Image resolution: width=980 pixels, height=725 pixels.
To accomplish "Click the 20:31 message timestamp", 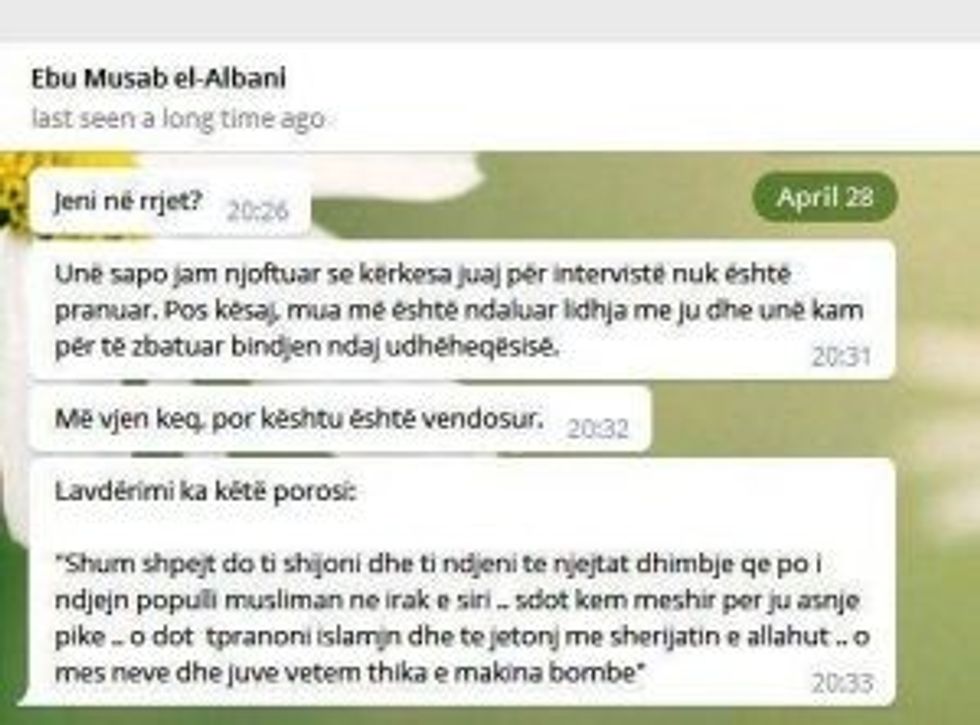I will coord(841,357).
